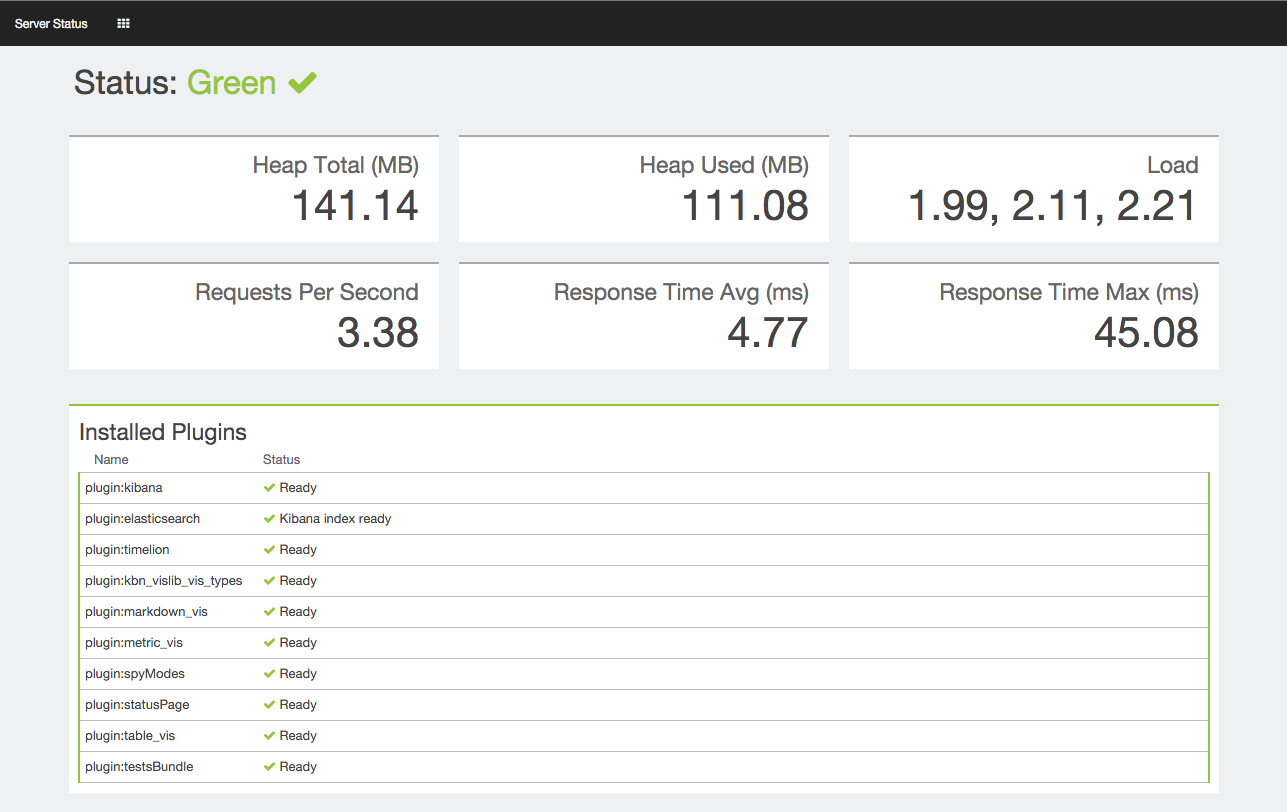Click the checkmark icon for plugin:testsBundle

(269, 767)
